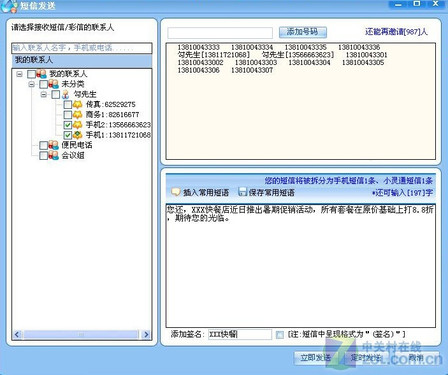
Task: Click the 会议组 group icon
Action: coord(53,155)
